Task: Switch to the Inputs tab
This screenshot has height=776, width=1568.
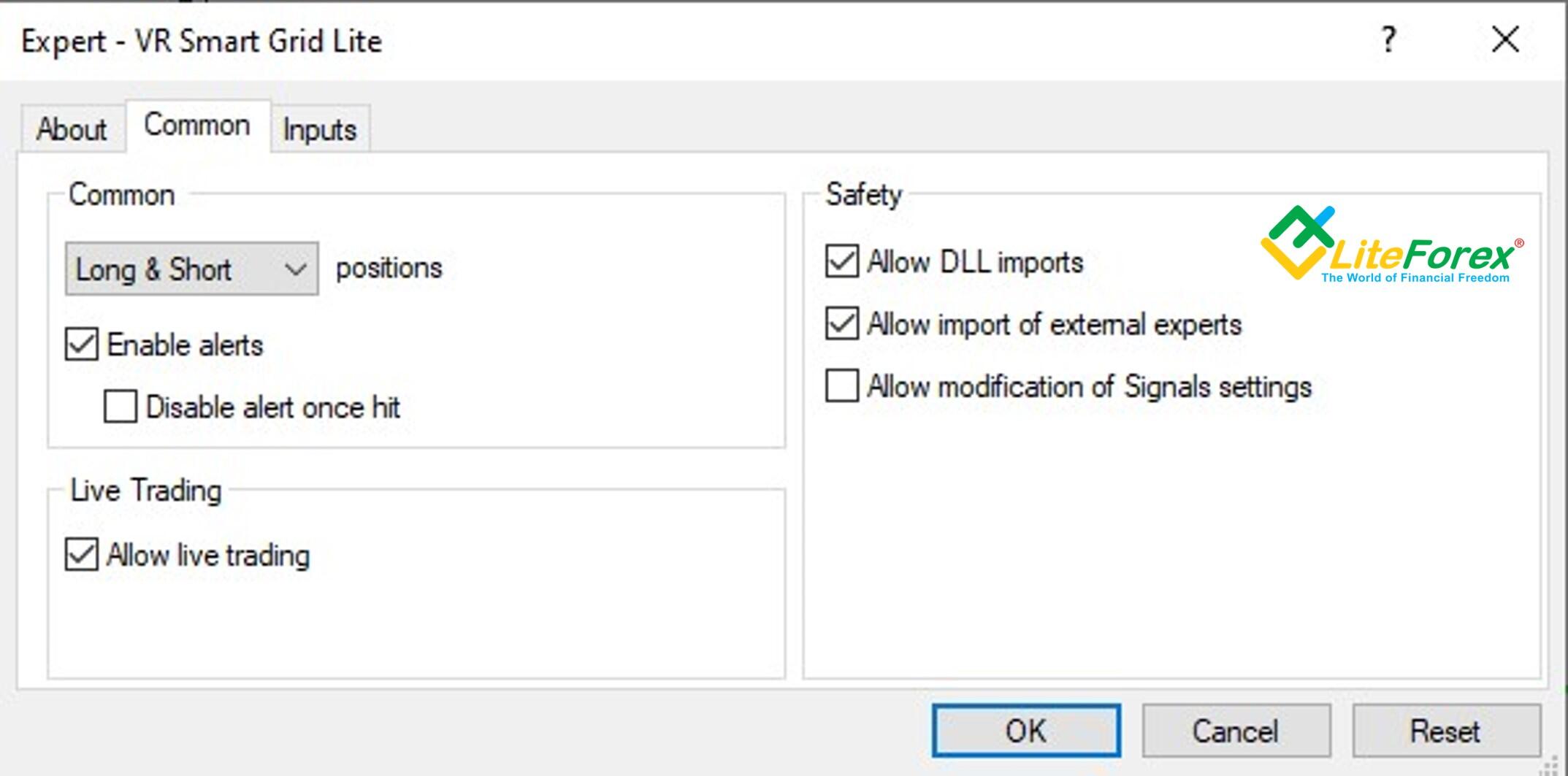Action: coord(320,129)
